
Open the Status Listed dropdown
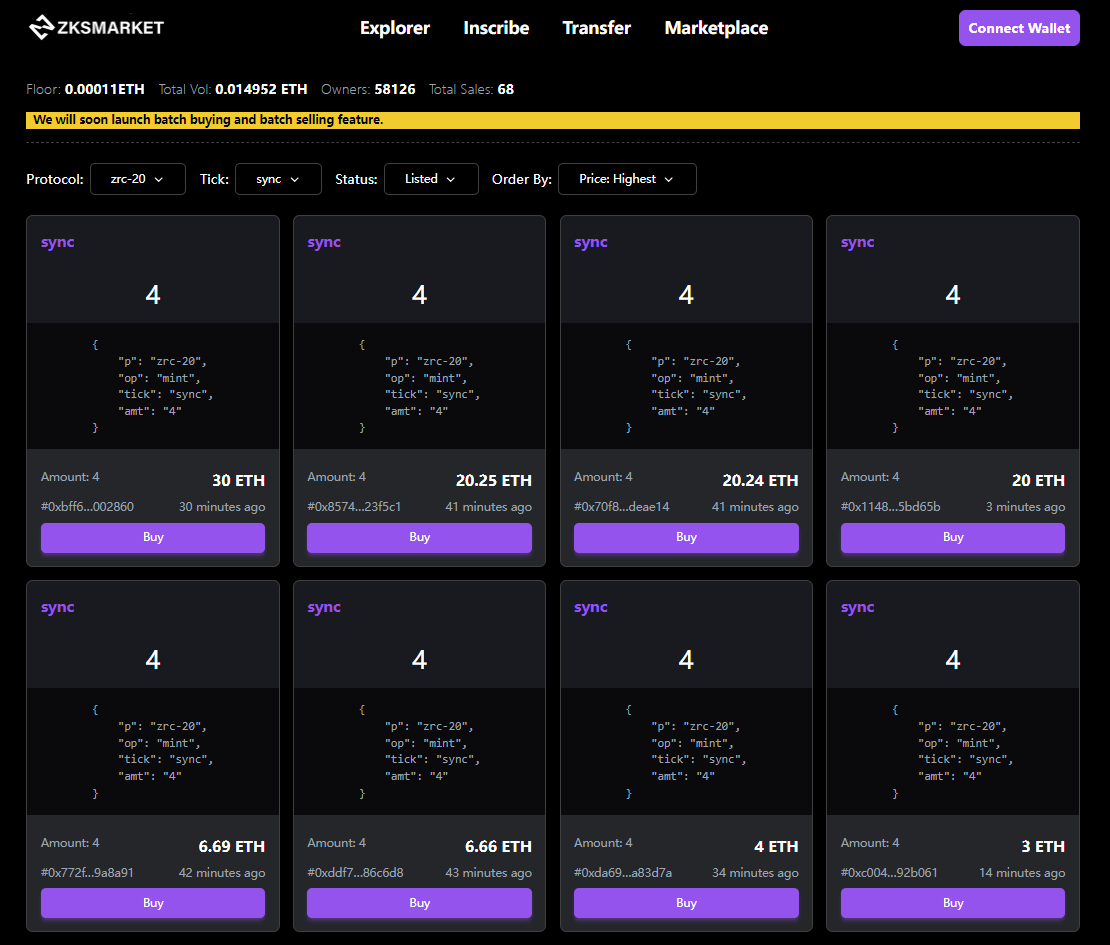point(431,179)
